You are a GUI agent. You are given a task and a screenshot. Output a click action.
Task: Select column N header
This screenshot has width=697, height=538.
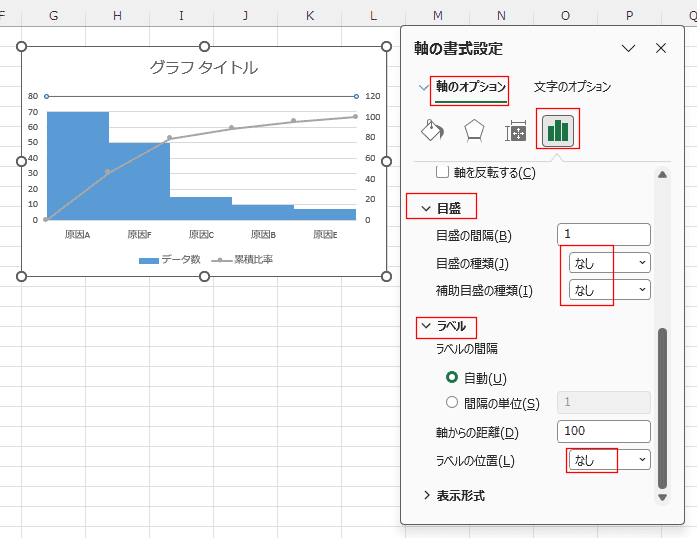(501, 16)
